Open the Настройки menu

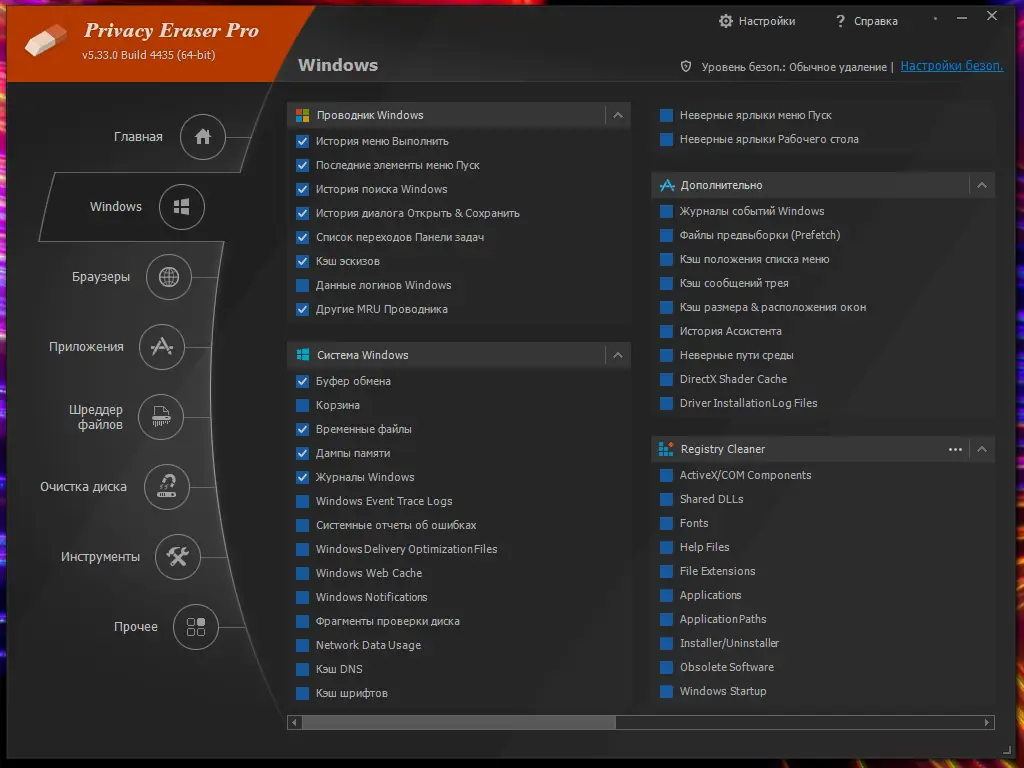tap(757, 20)
